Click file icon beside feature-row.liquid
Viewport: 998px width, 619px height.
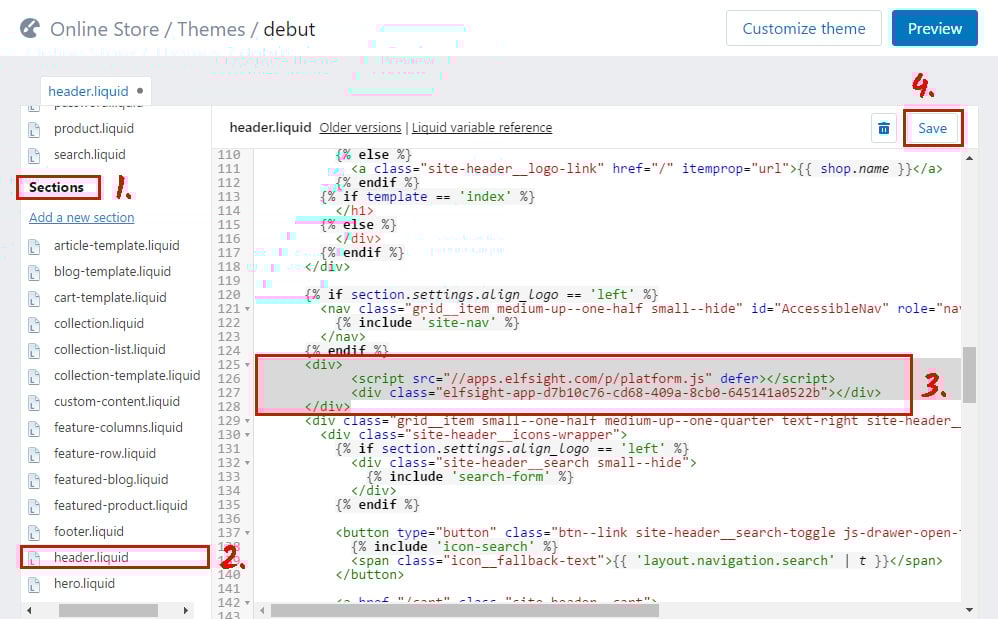[x=34, y=456]
